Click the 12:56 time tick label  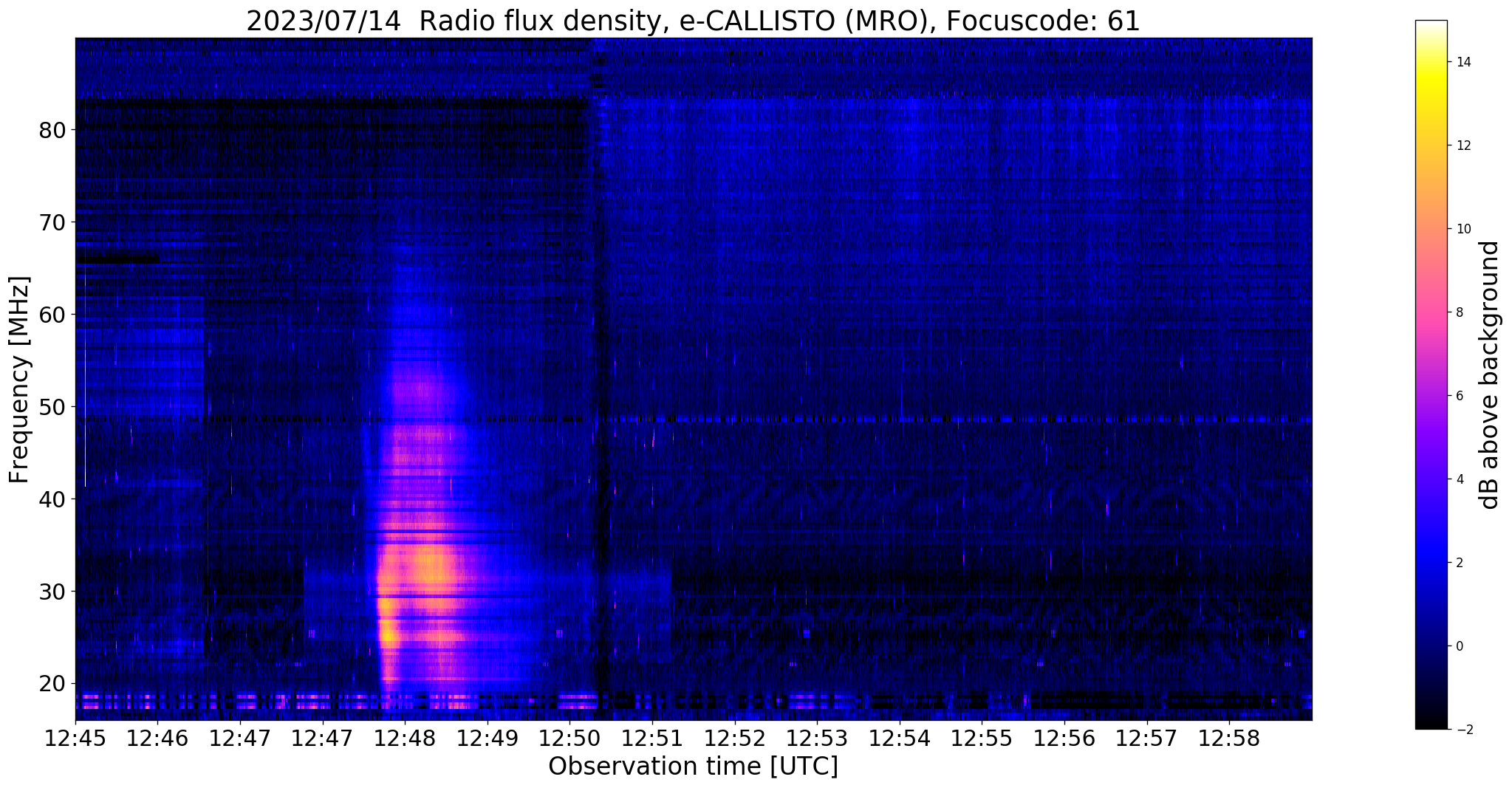1064,739
